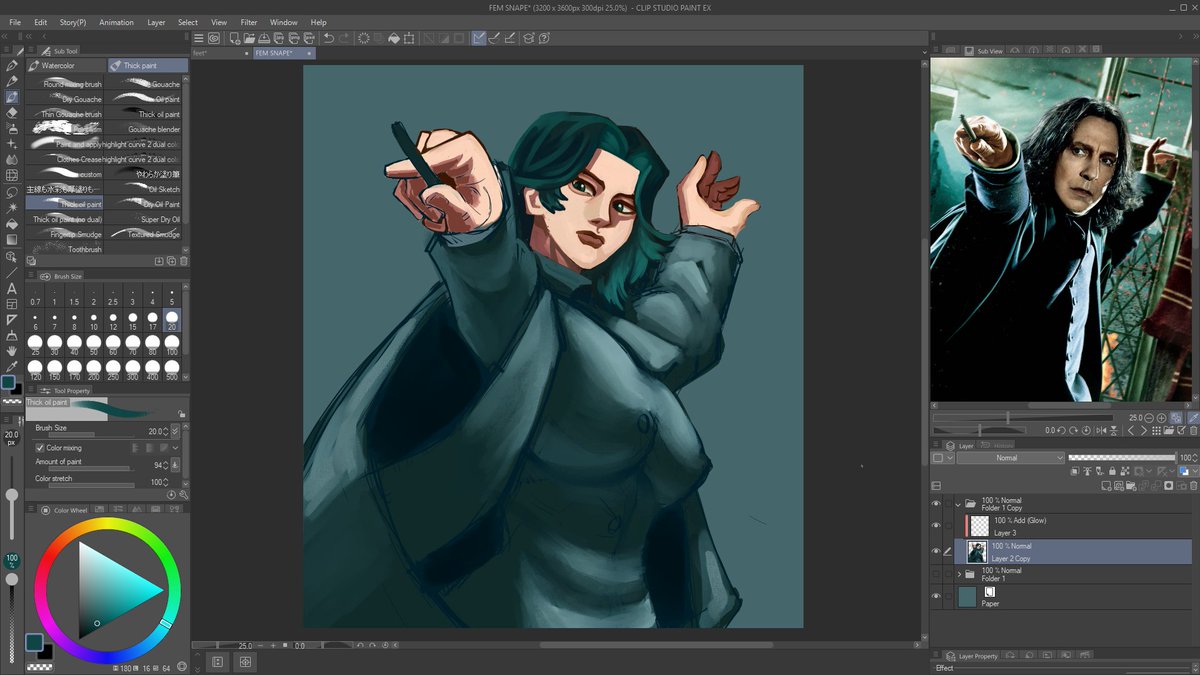Select the Eyedropper tool
Screen dimensions: 1200x675
click(x=11, y=366)
